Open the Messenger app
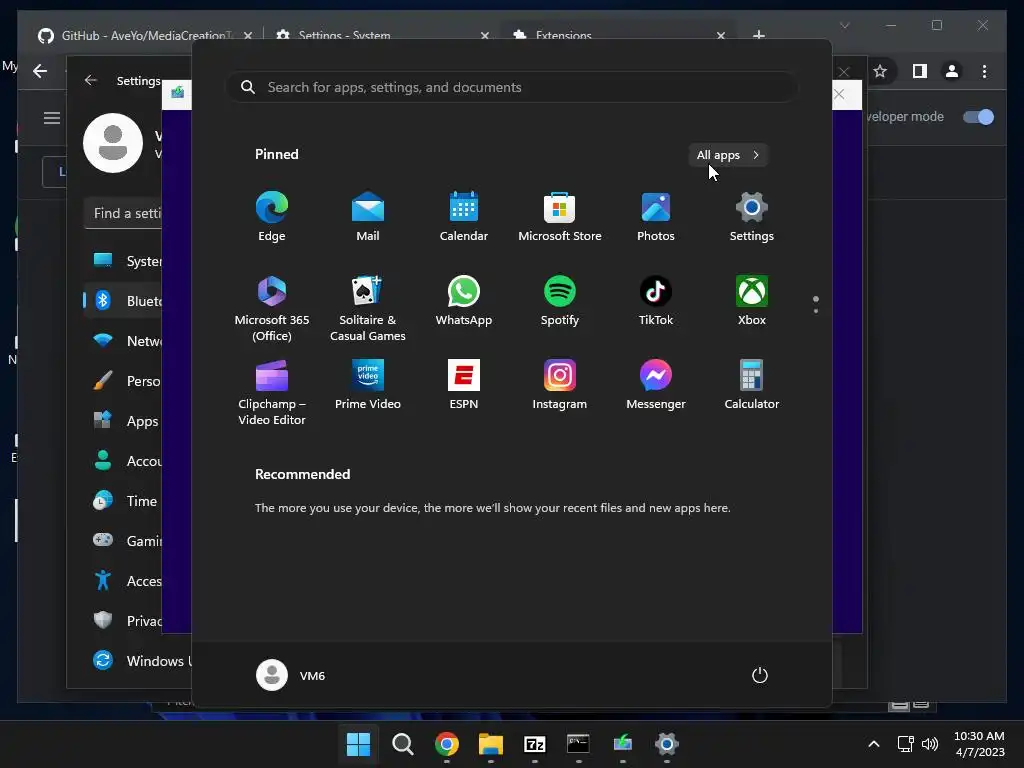Screen dimensions: 1024x768 (x=656, y=385)
